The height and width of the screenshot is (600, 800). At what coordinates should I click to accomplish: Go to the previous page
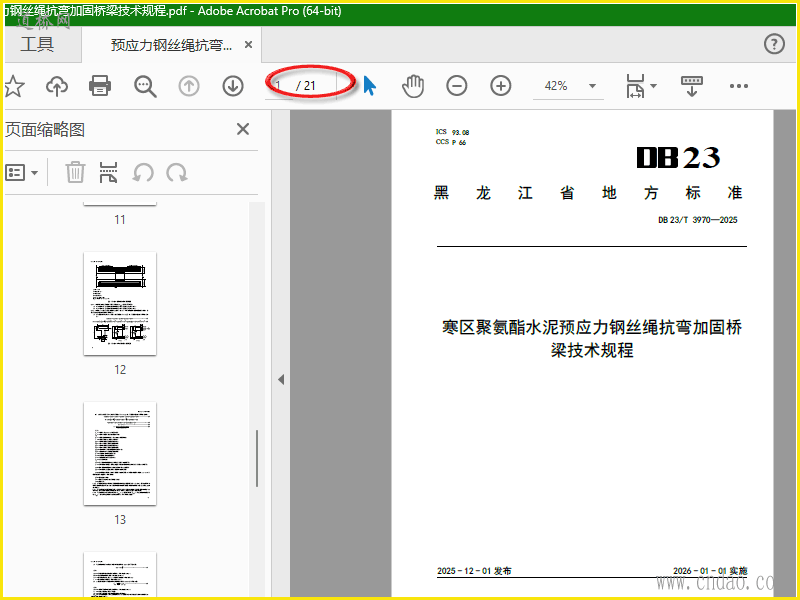189,86
